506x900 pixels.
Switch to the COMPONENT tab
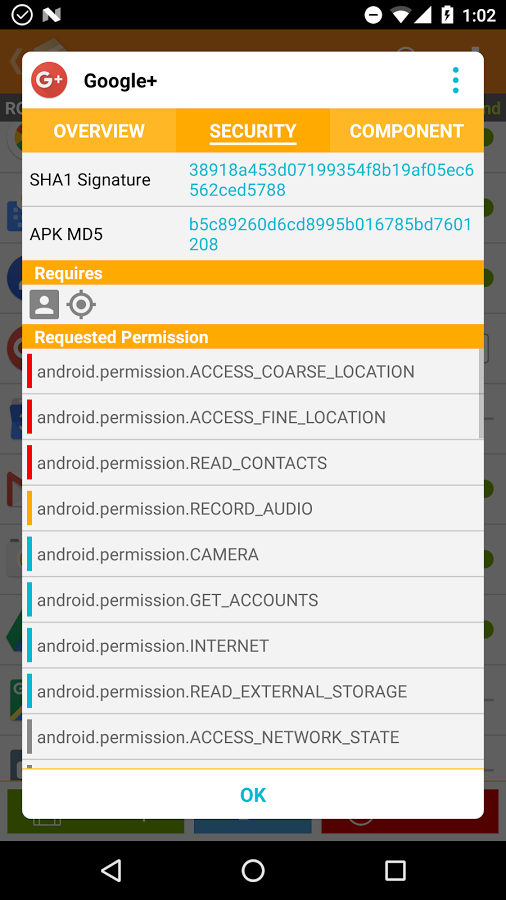pyautogui.click(x=407, y=131)
